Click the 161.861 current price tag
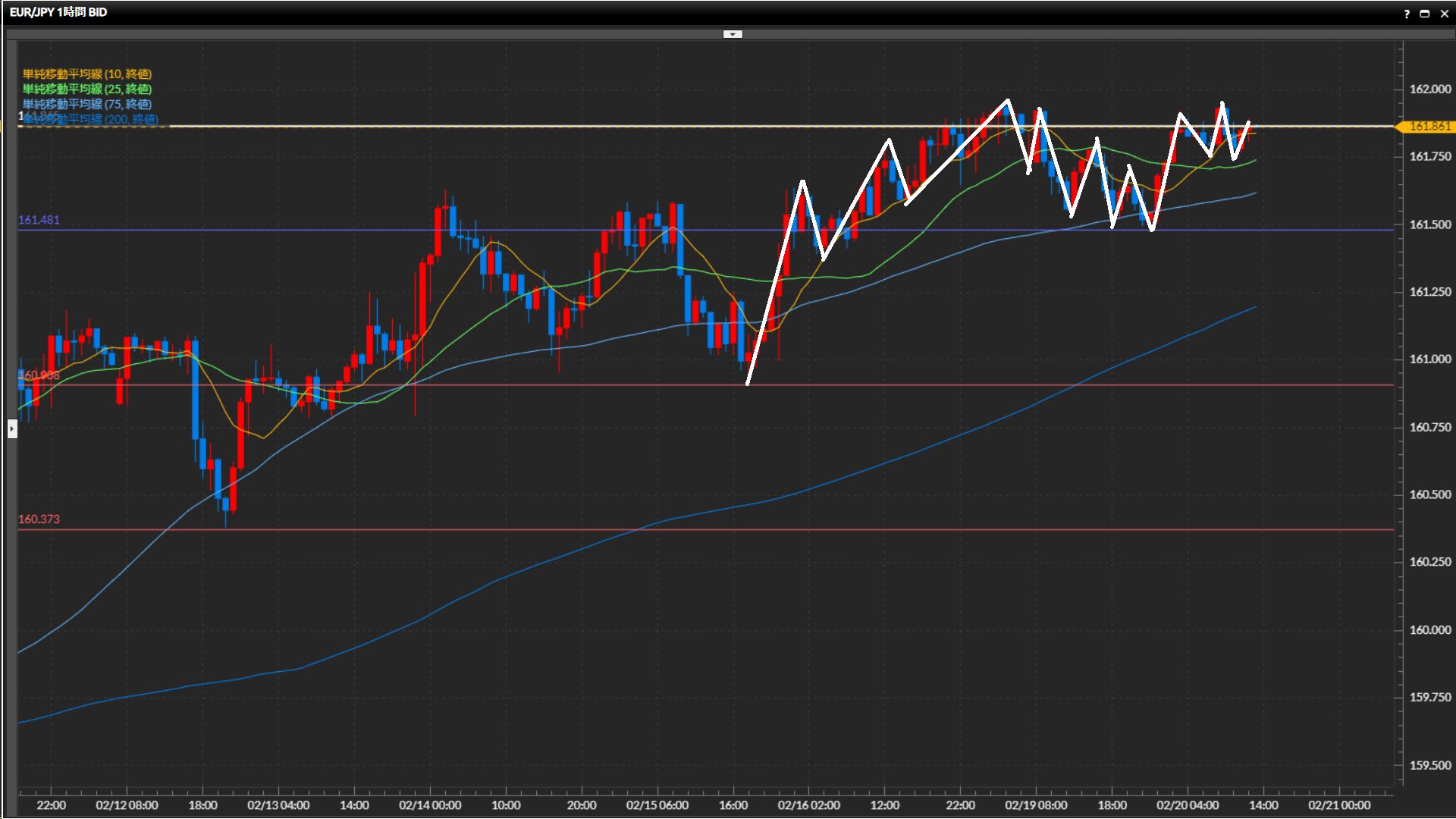1456x819 pixels. coord(1429,127)
